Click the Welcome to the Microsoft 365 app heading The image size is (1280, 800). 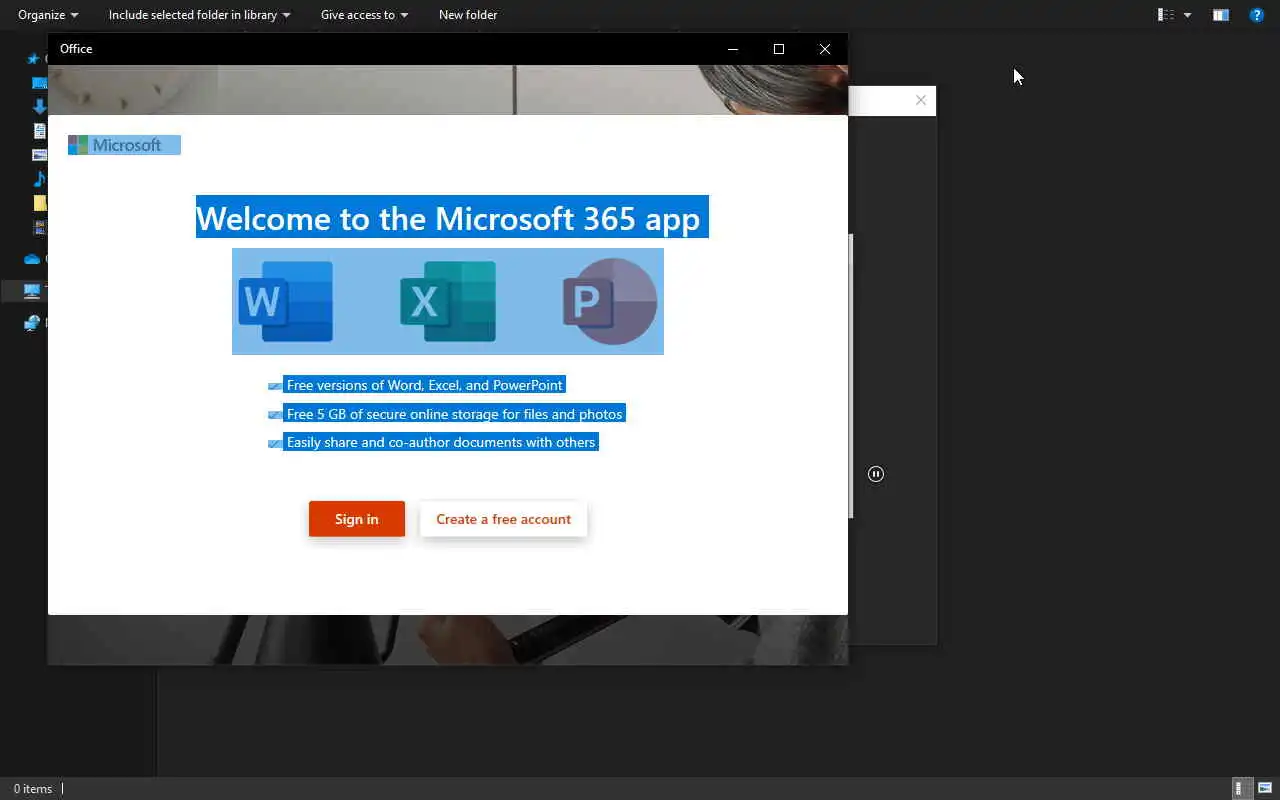pos(452,217)
